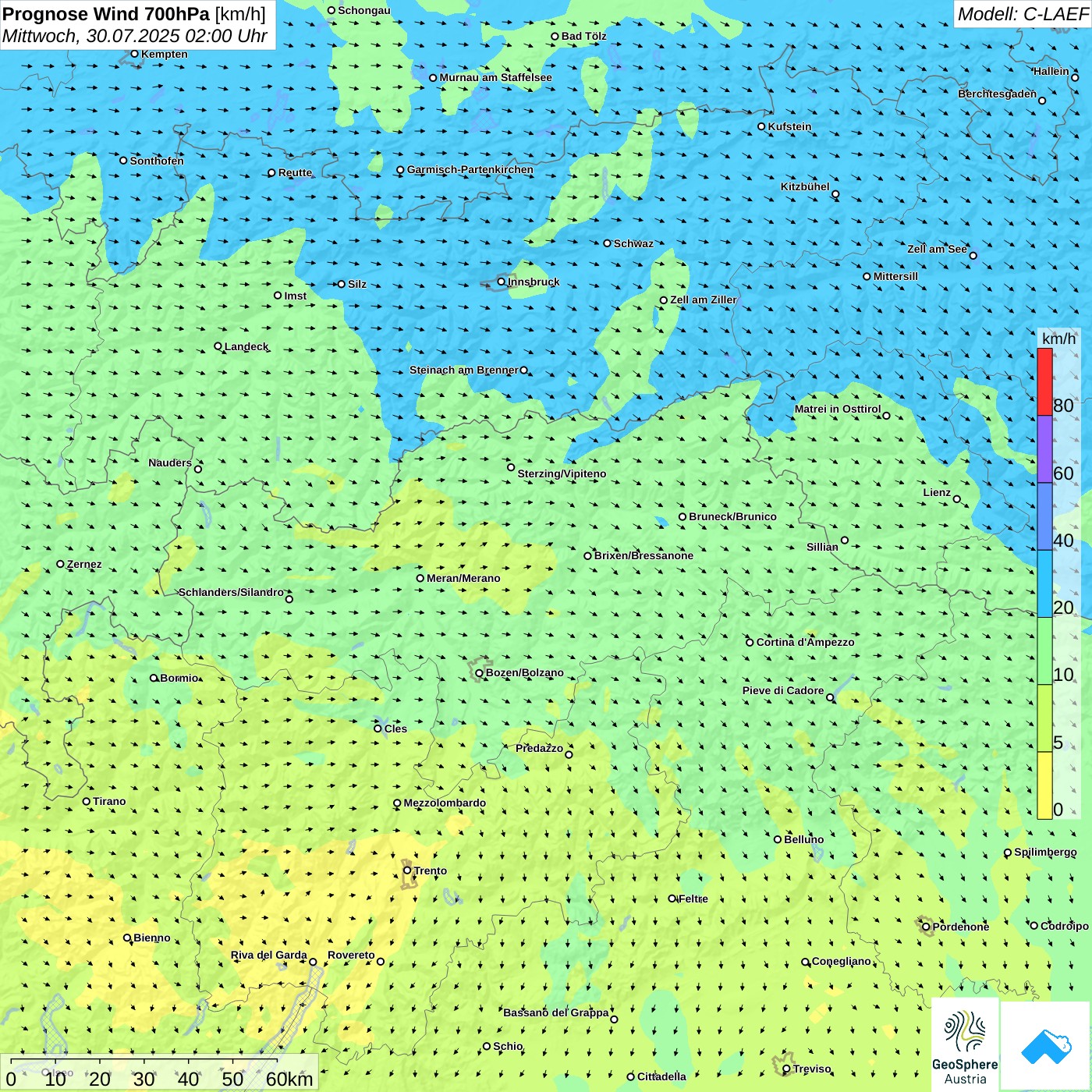Click the blue cloud logo beside GeoSphere
The height and width of the screenshot is (1092, 1092).
[x=1046, y=1047]
